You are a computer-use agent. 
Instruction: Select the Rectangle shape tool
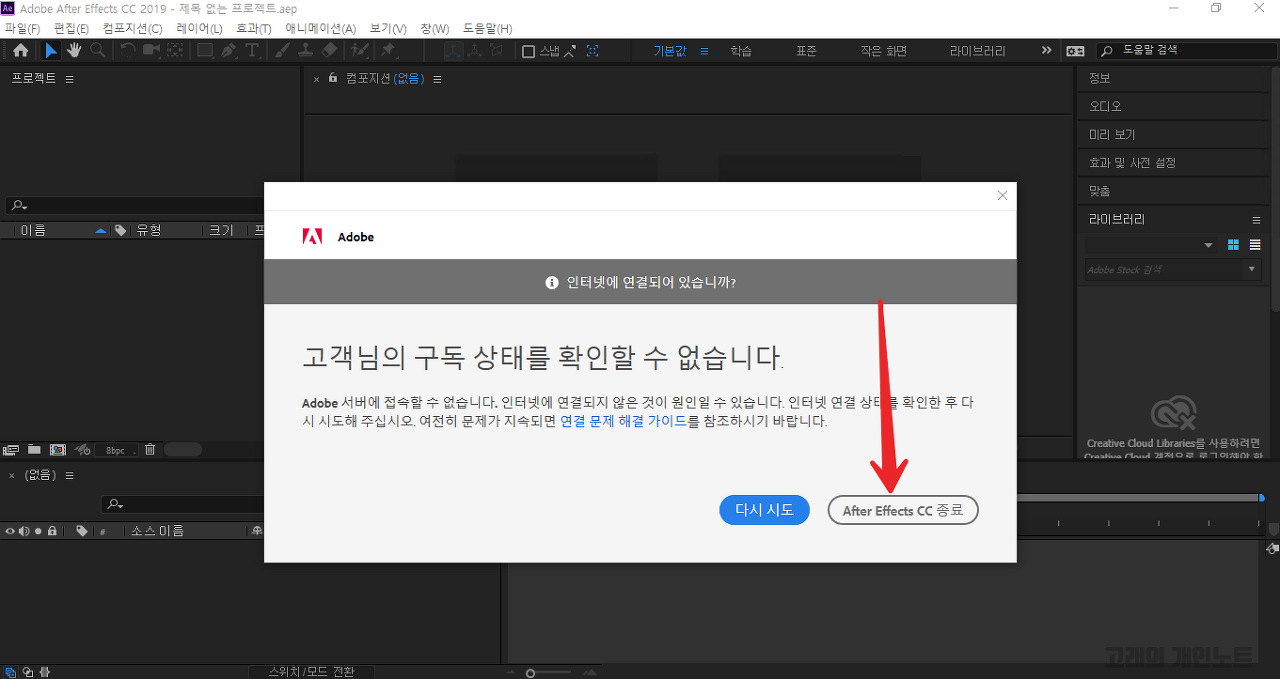(x=205, y=51)
